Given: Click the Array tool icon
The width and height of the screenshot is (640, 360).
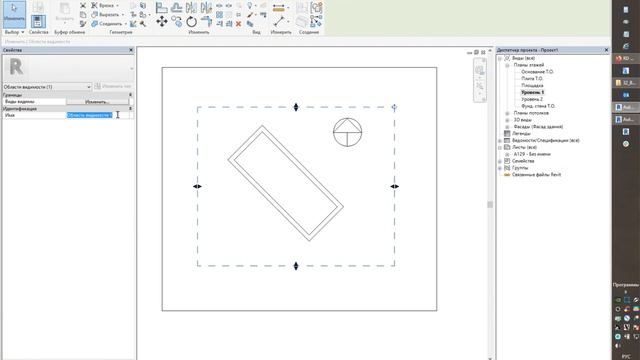Looking at the screenshot, I should point(220,15).
